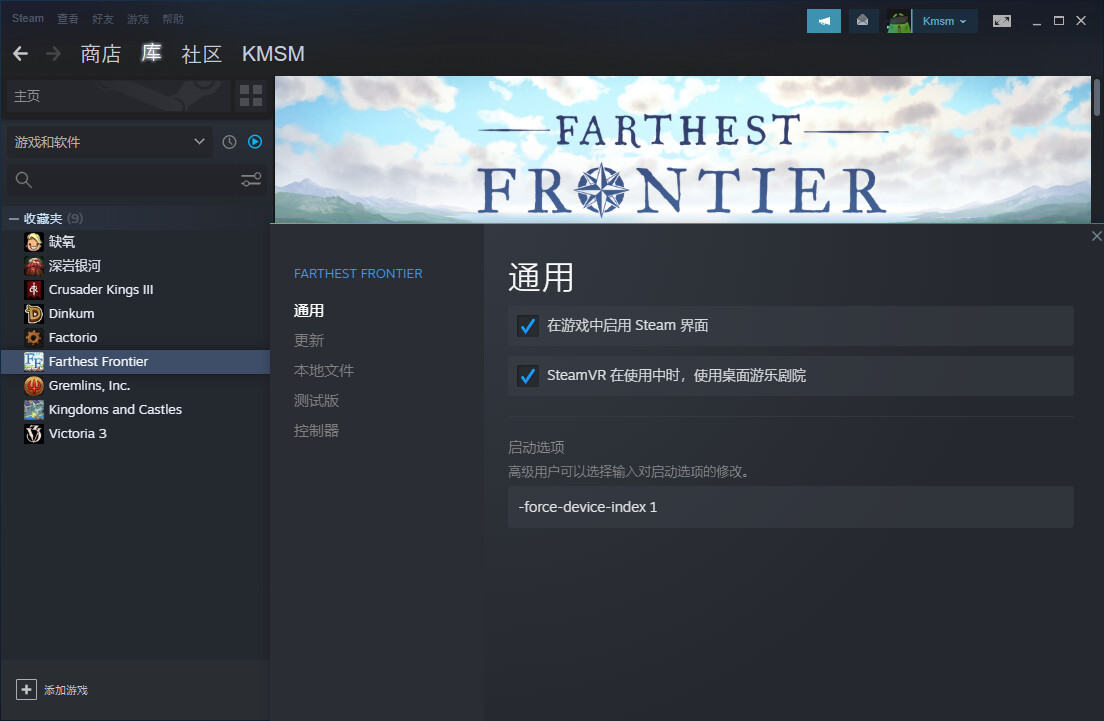The image size is (1104, 721).
Task: Click the recent activity clock icon
Action: [x=230, y=142]
